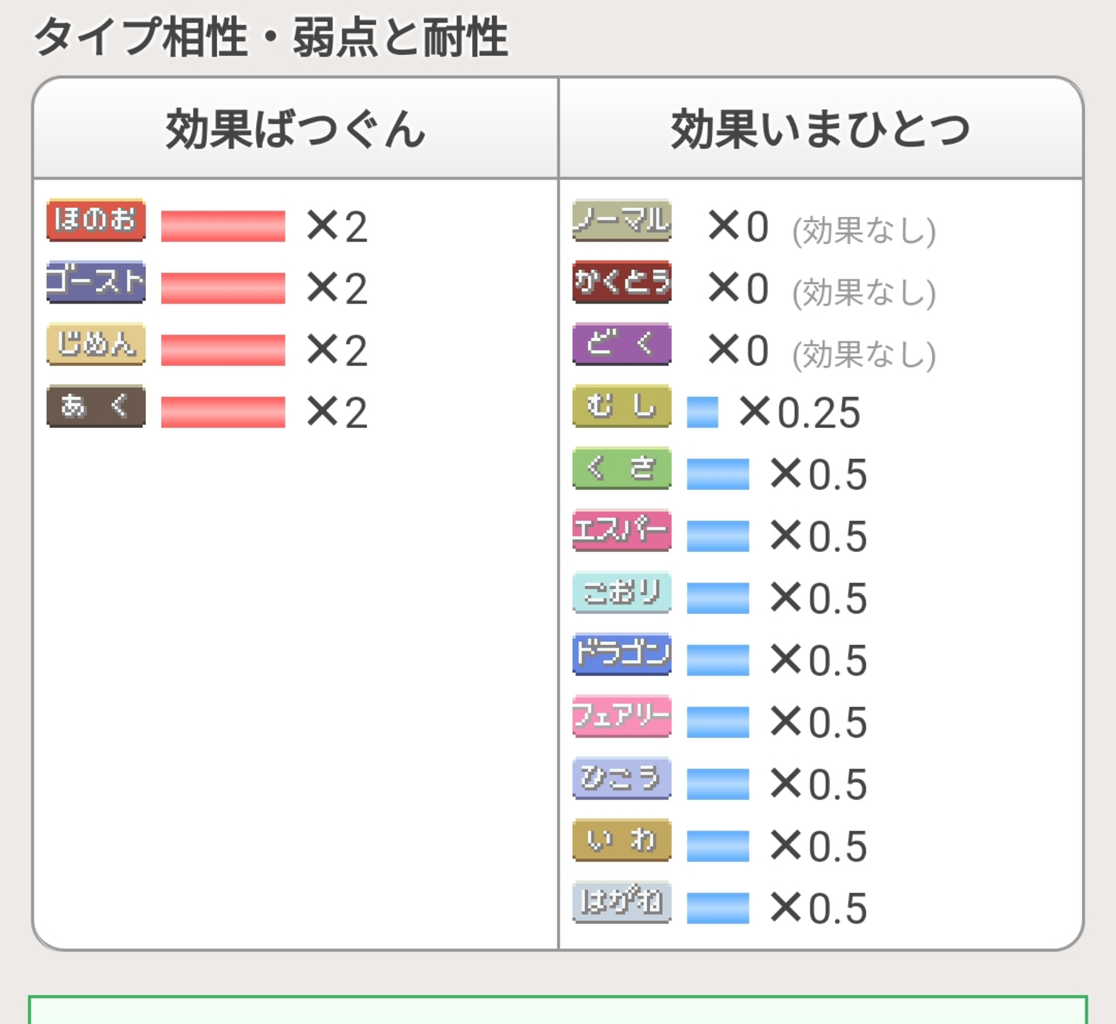1116x1024 pixels.
Task: Click the エスパー (Psychic) type badge
Action: coord(621,530)
